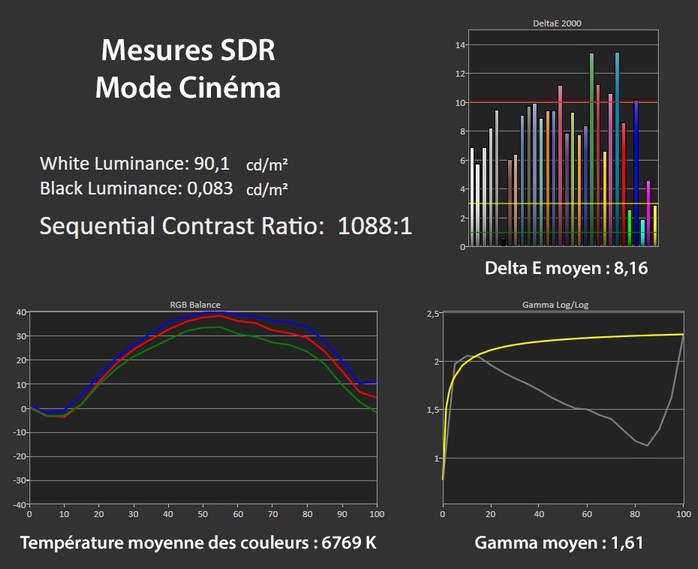This screenshot has width=698, height=569.
Task: Click the "Mesures SDR" heading
Action: [188, 50]
